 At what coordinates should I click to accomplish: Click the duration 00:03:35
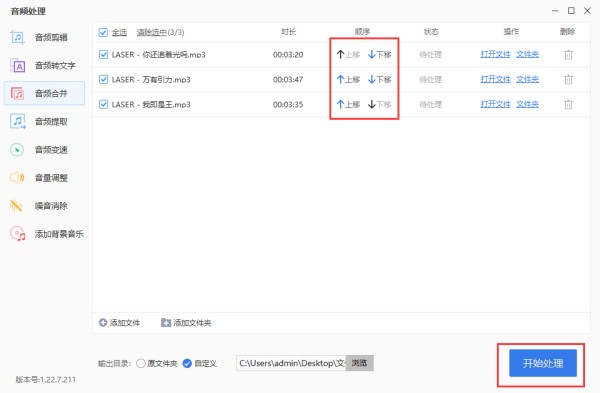pos(288,104)
